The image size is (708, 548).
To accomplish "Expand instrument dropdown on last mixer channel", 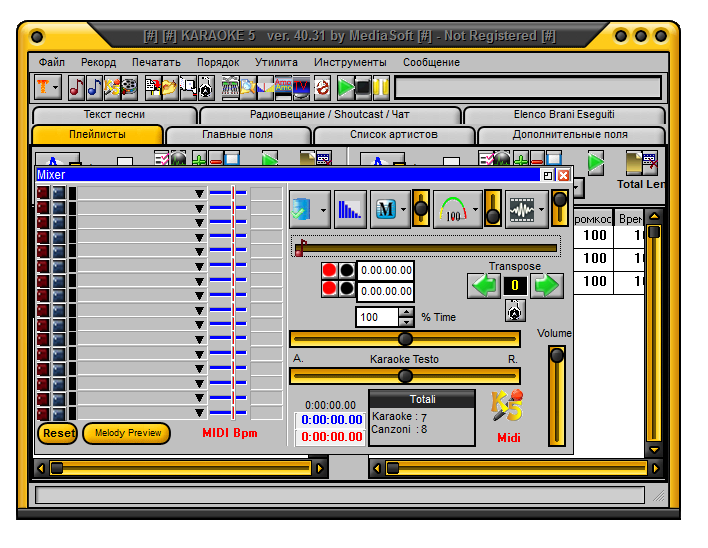I will click(x=199, y=413).
